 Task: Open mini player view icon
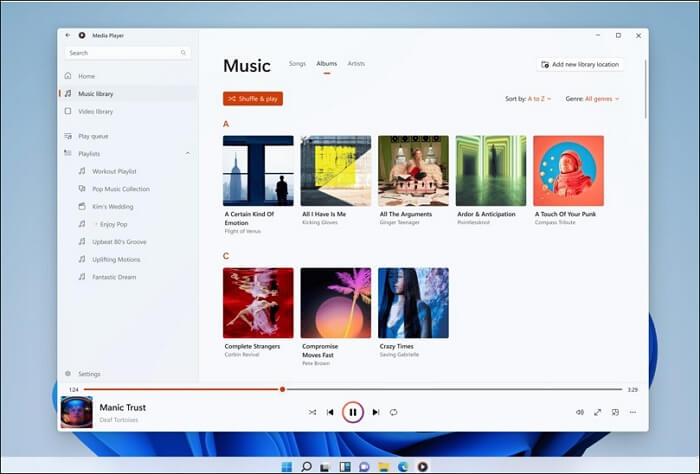615,412
